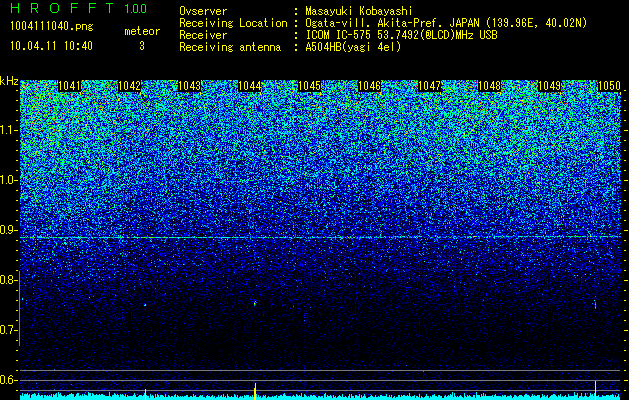Viewport: 629px width, 400px height.
Task: Select the ICOM IC-575 receiver description
Action: (x=401, y=35)
